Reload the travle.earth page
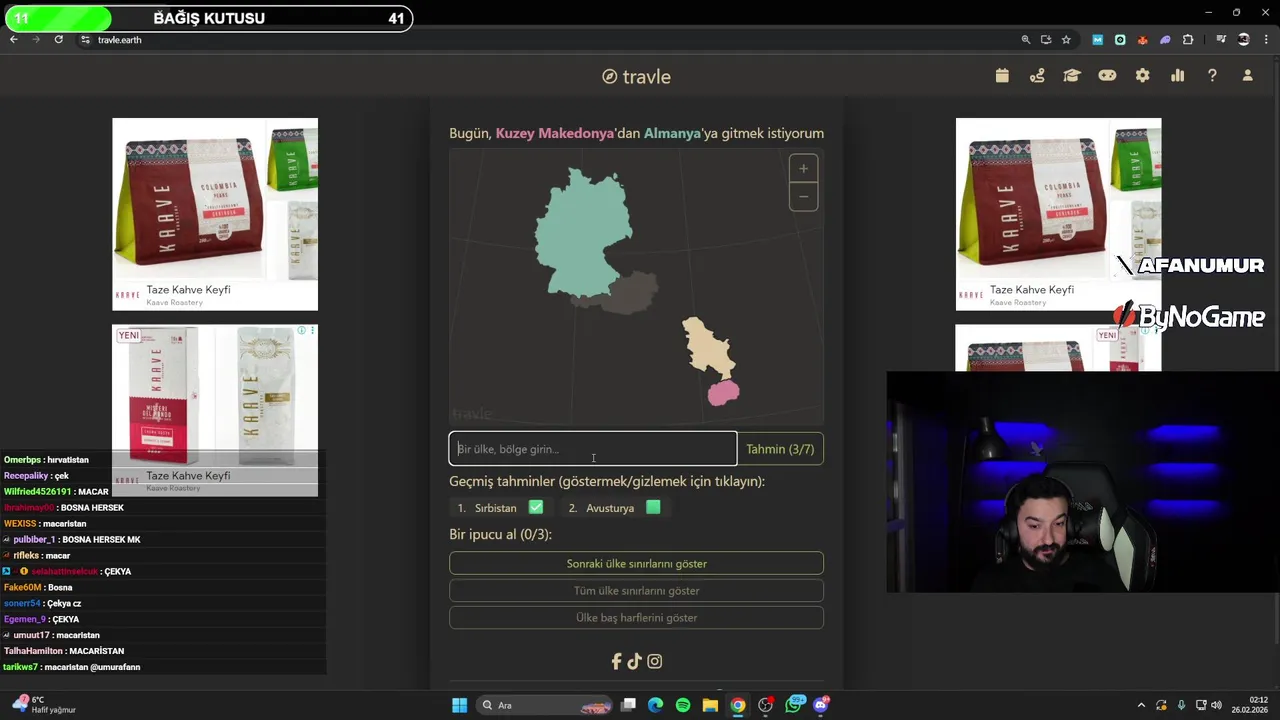 click(x=59, y=40)
